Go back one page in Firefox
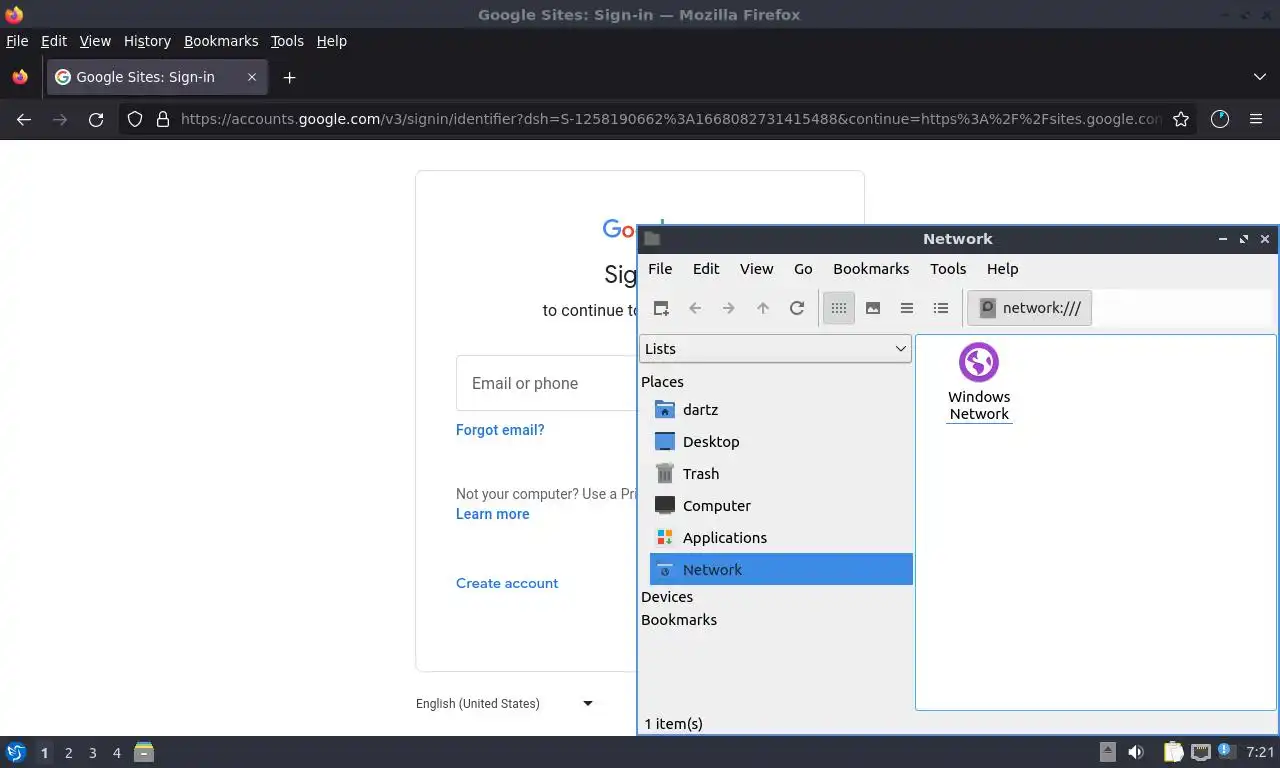 tap(24, 119)
